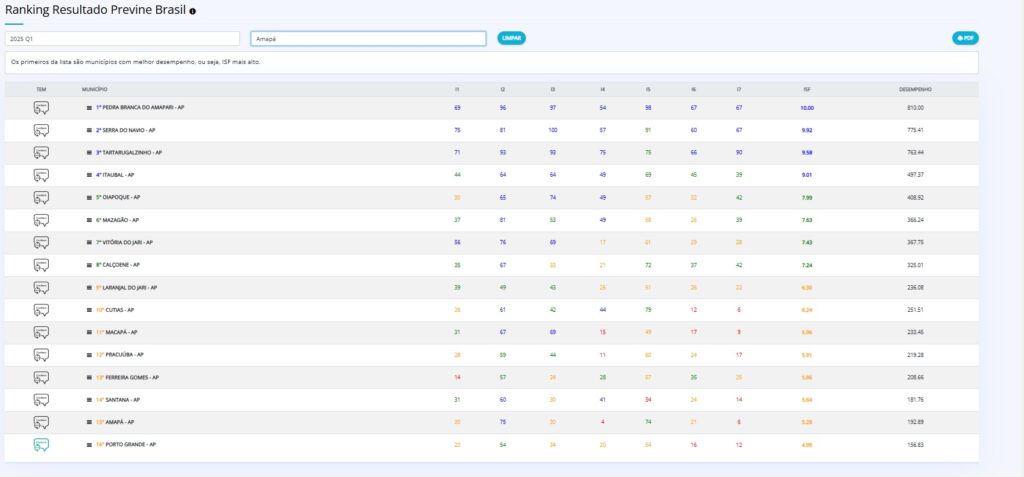The height and width of the screenshot is (477, 1024).
Task: Click the list icon next to Vitória do Jari
Action: (90, 243)
